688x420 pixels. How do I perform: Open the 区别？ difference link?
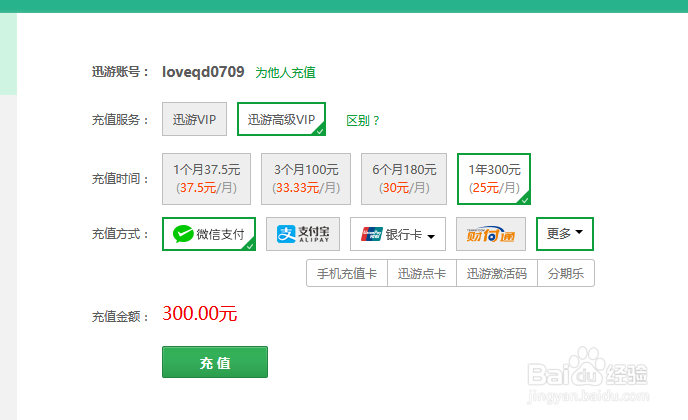(363, 120)
